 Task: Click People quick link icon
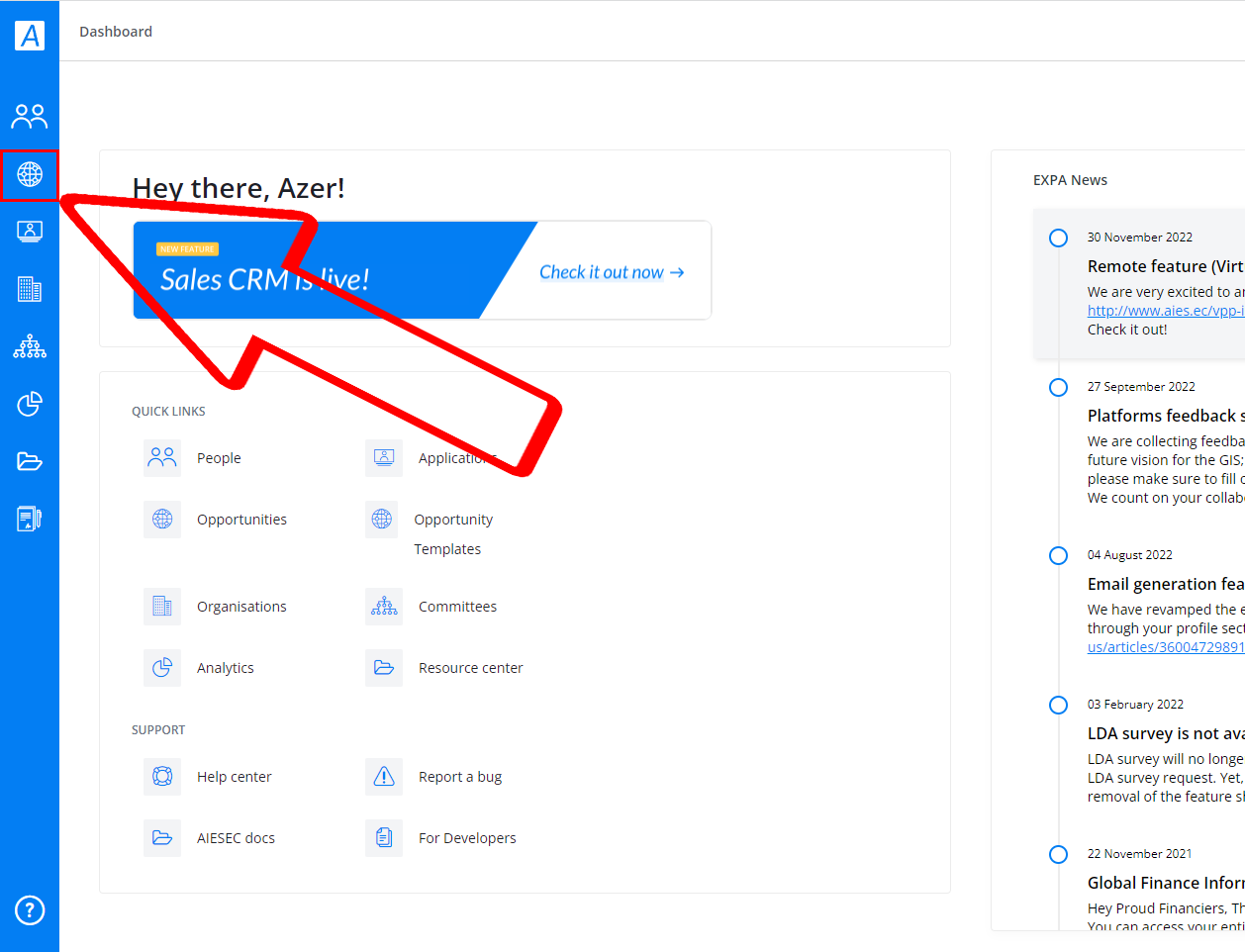pos(162,458)
